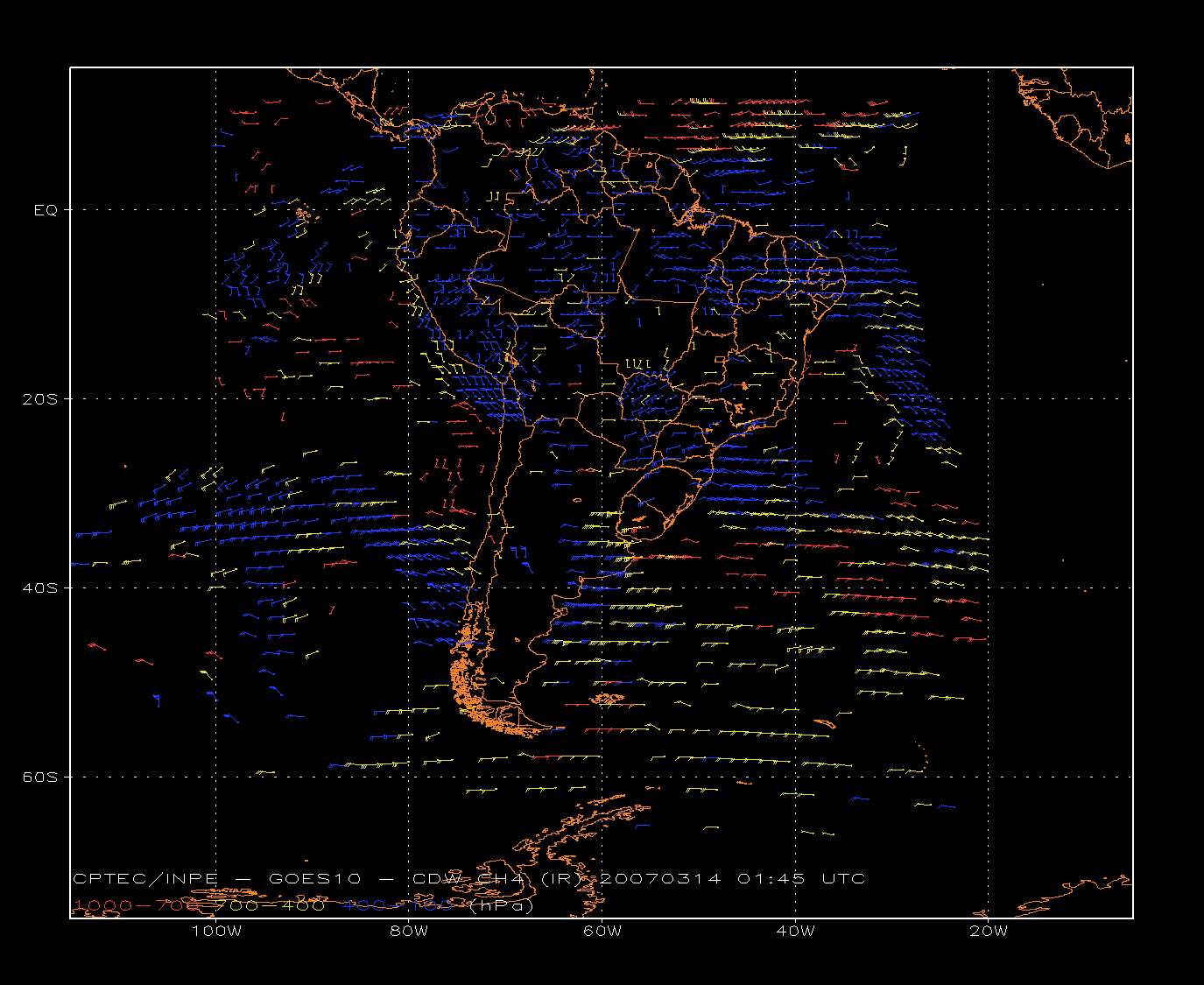
Task: Click the (hPa) unit label
Action: tap(501, 906)
